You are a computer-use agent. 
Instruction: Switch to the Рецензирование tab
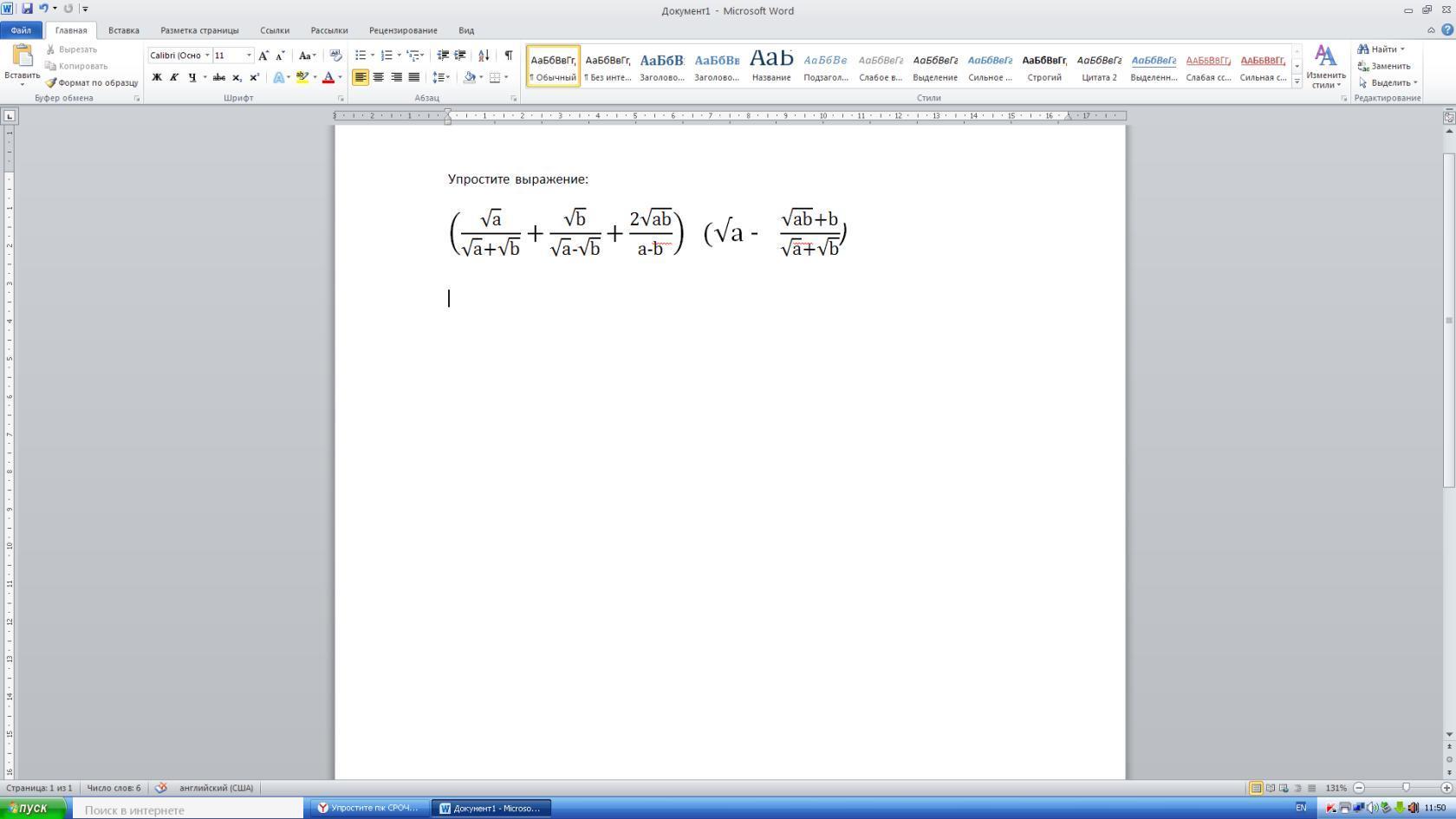click(403, 30)
